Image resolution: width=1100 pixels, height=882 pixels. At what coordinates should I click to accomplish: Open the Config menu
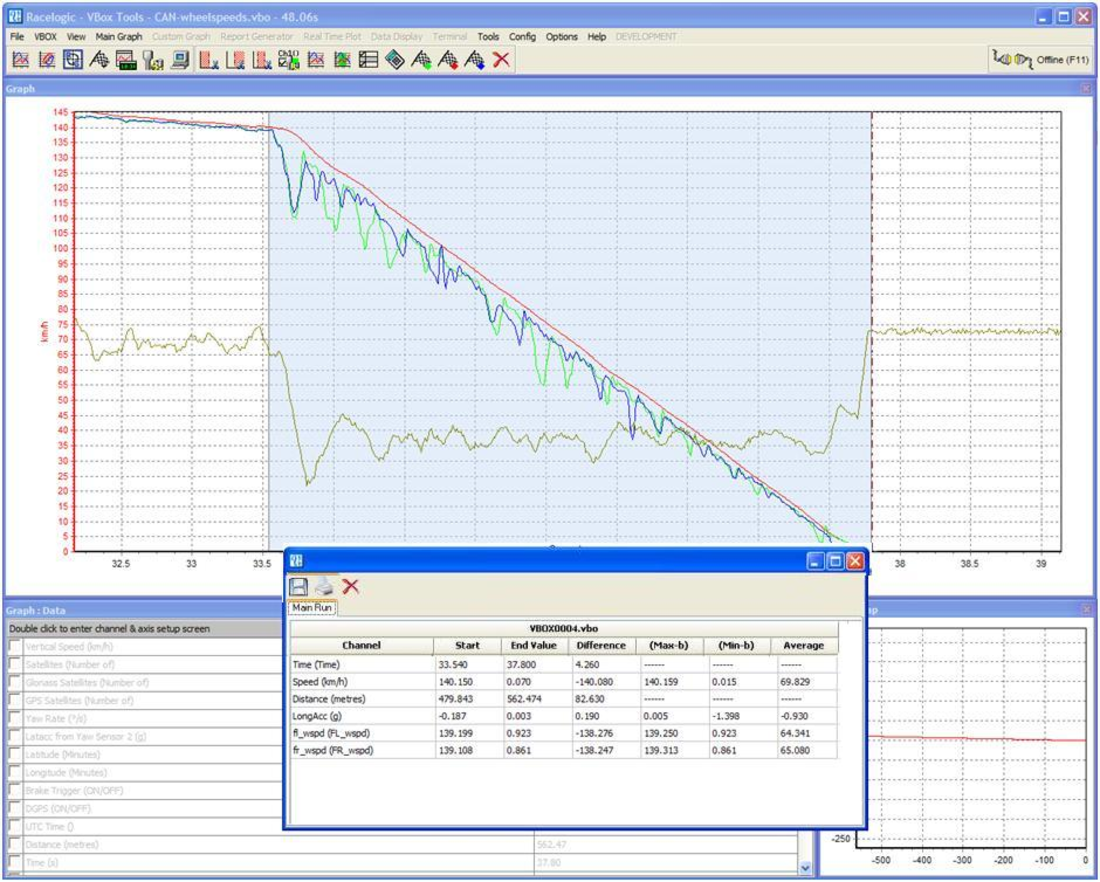(x=522, y=36)
